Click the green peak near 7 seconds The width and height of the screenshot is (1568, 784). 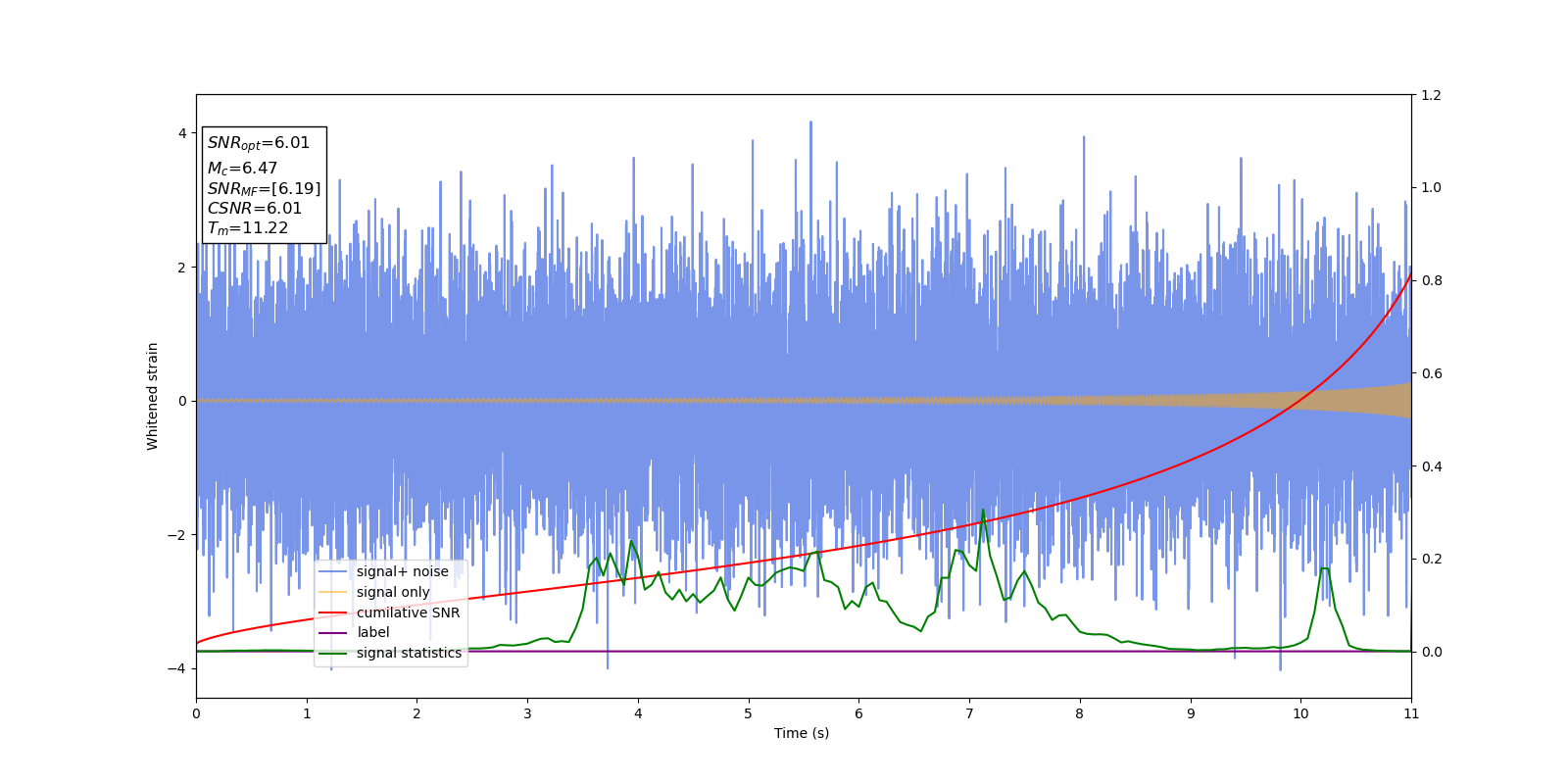(983, 511)
